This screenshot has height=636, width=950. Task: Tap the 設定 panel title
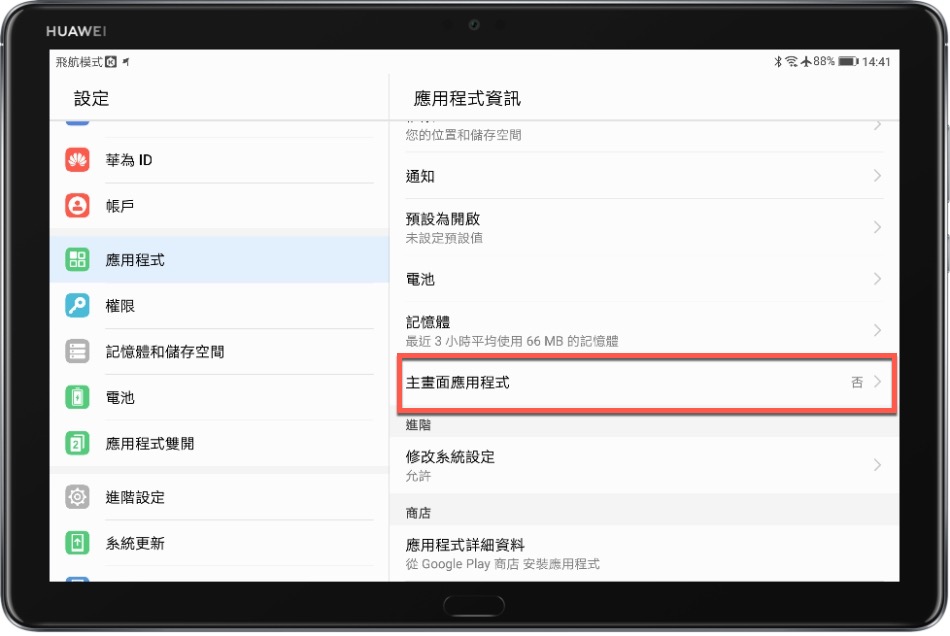tap(91, 98)
